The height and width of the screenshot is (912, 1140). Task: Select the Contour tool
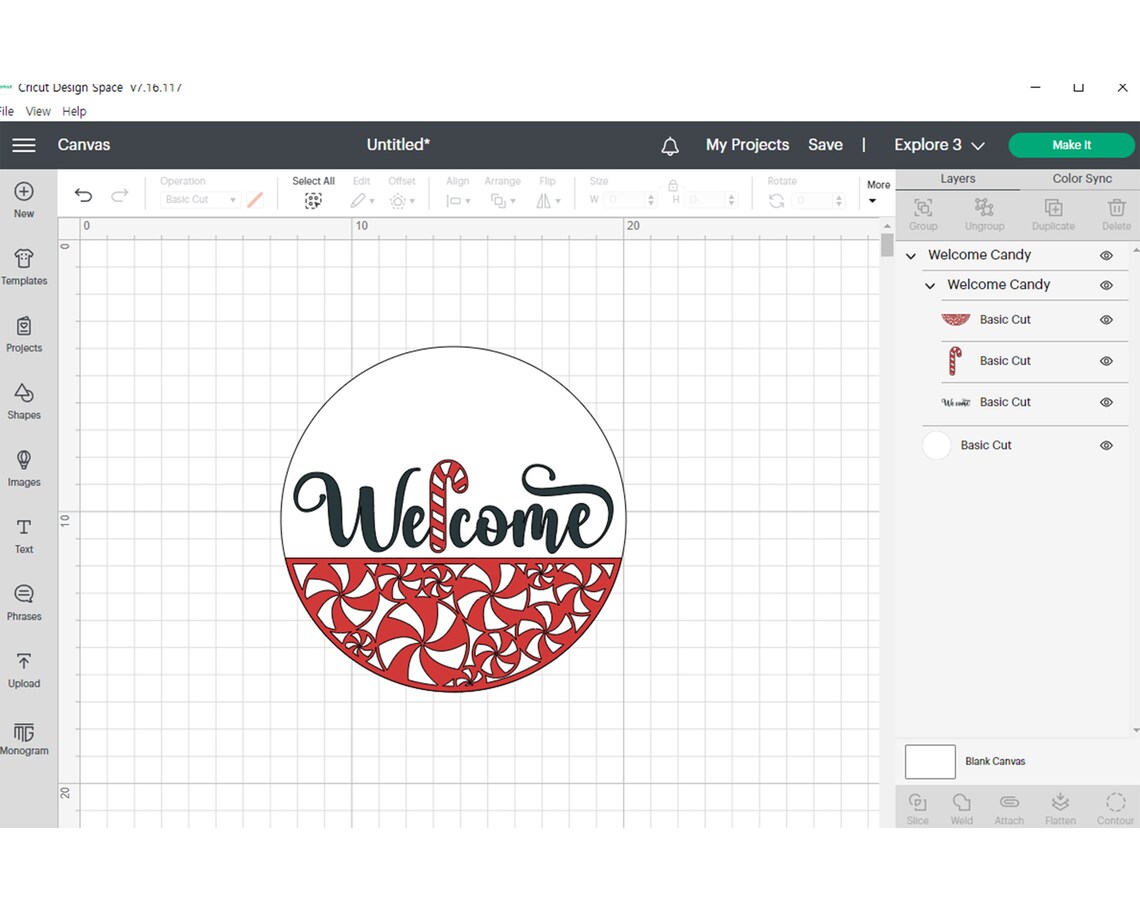1115,807
